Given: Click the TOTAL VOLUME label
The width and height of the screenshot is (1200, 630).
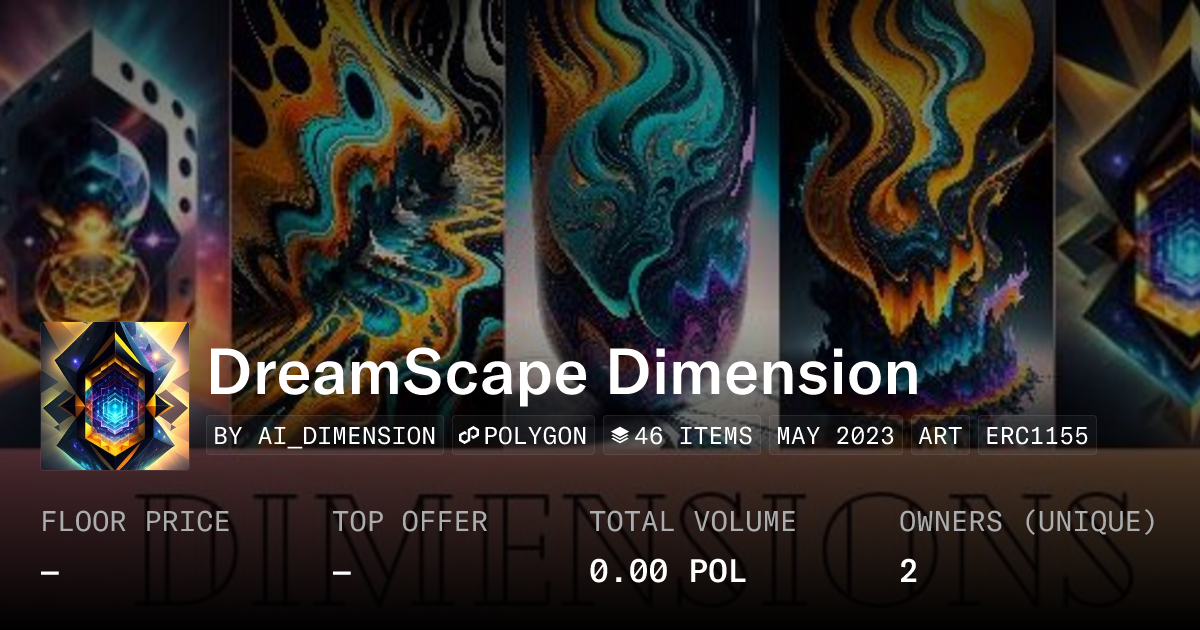Looking at the screenshot, I should pos(692,522).
